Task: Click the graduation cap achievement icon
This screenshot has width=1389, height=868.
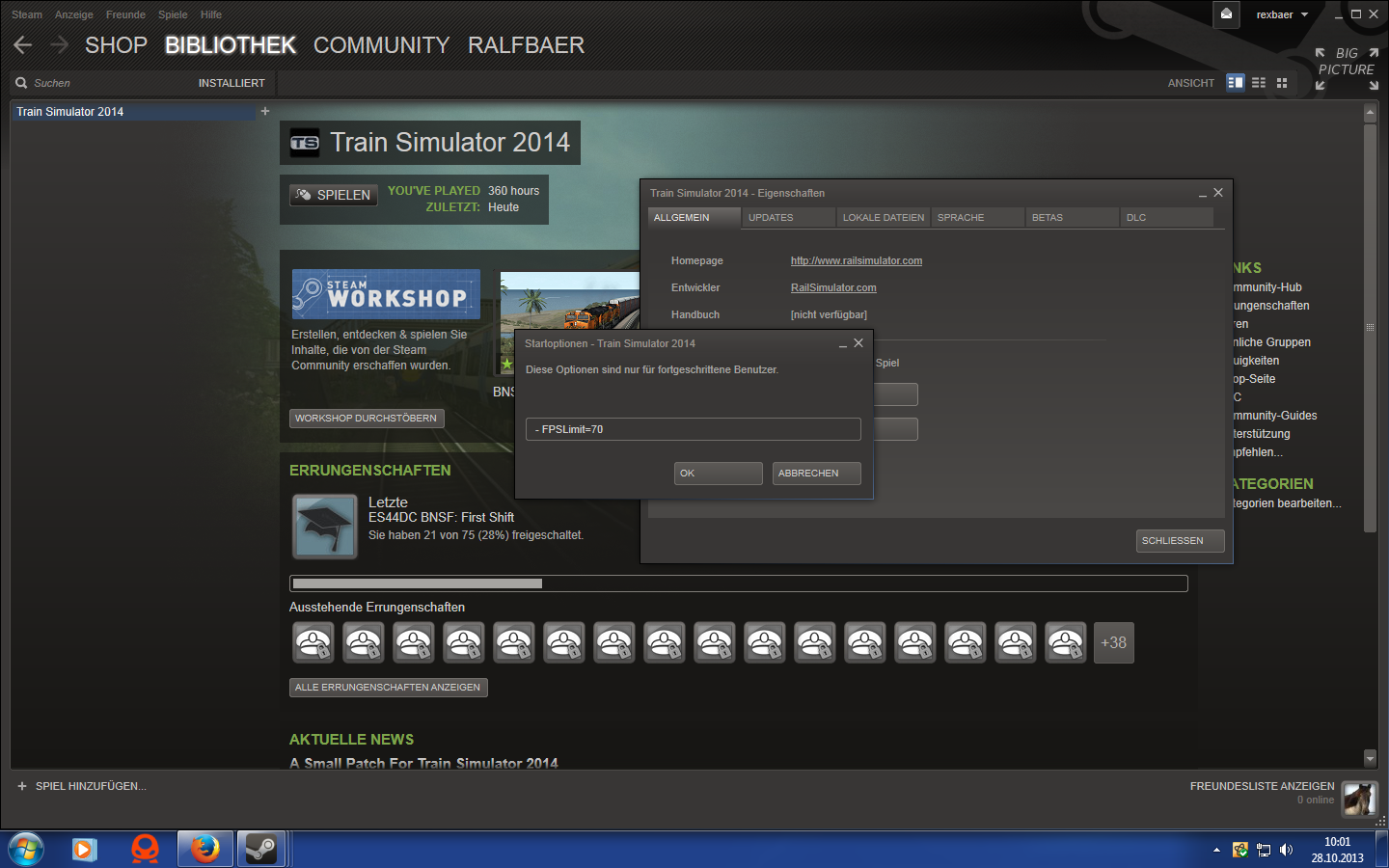Action: click(x=325, y=527)
